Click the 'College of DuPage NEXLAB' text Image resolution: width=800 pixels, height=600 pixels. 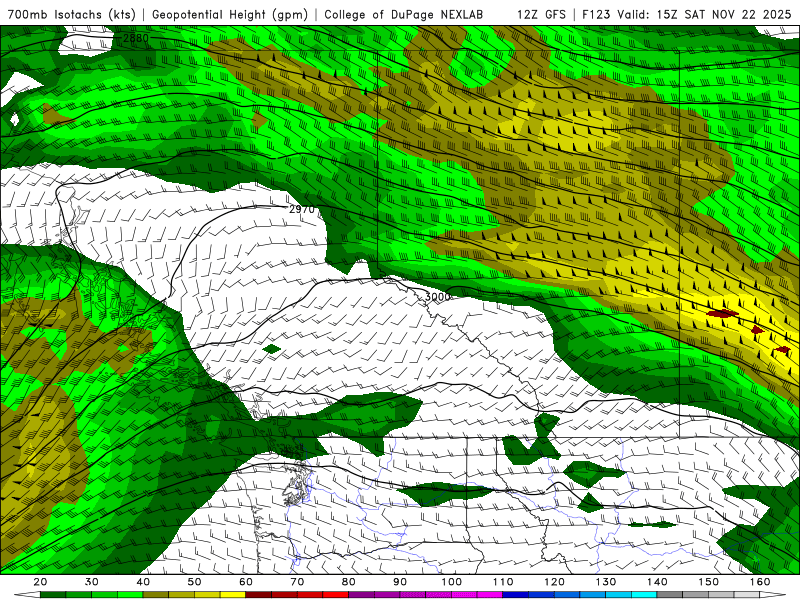coord(404,14)
